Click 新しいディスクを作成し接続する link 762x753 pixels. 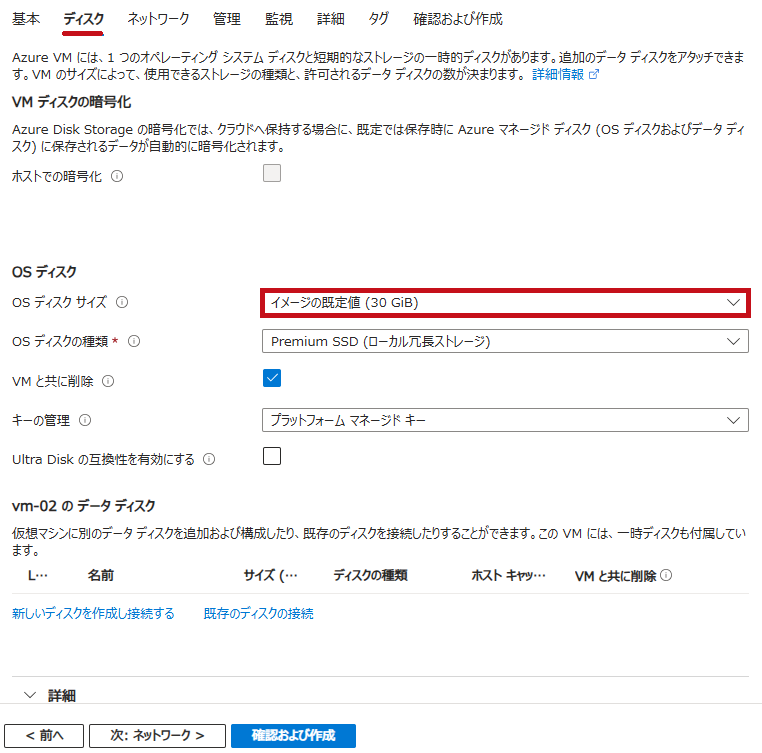tap(93, 613)
